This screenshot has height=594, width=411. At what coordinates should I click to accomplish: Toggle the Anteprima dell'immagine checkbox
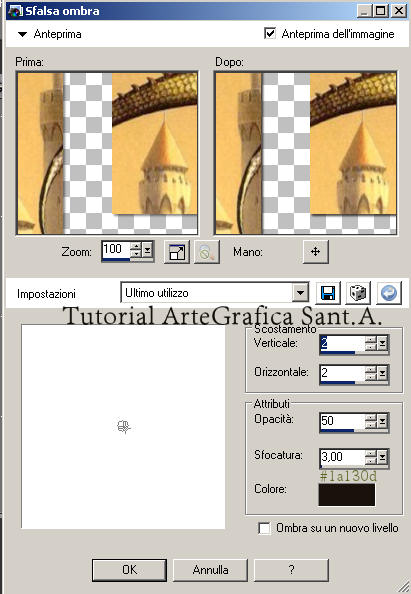270,33
